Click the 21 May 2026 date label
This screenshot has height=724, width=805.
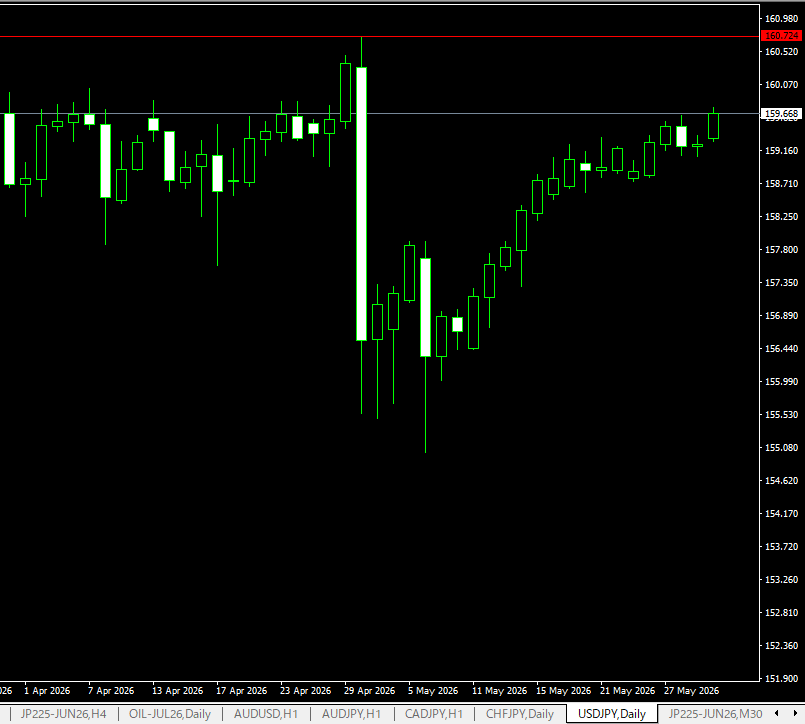coord(627,691)
